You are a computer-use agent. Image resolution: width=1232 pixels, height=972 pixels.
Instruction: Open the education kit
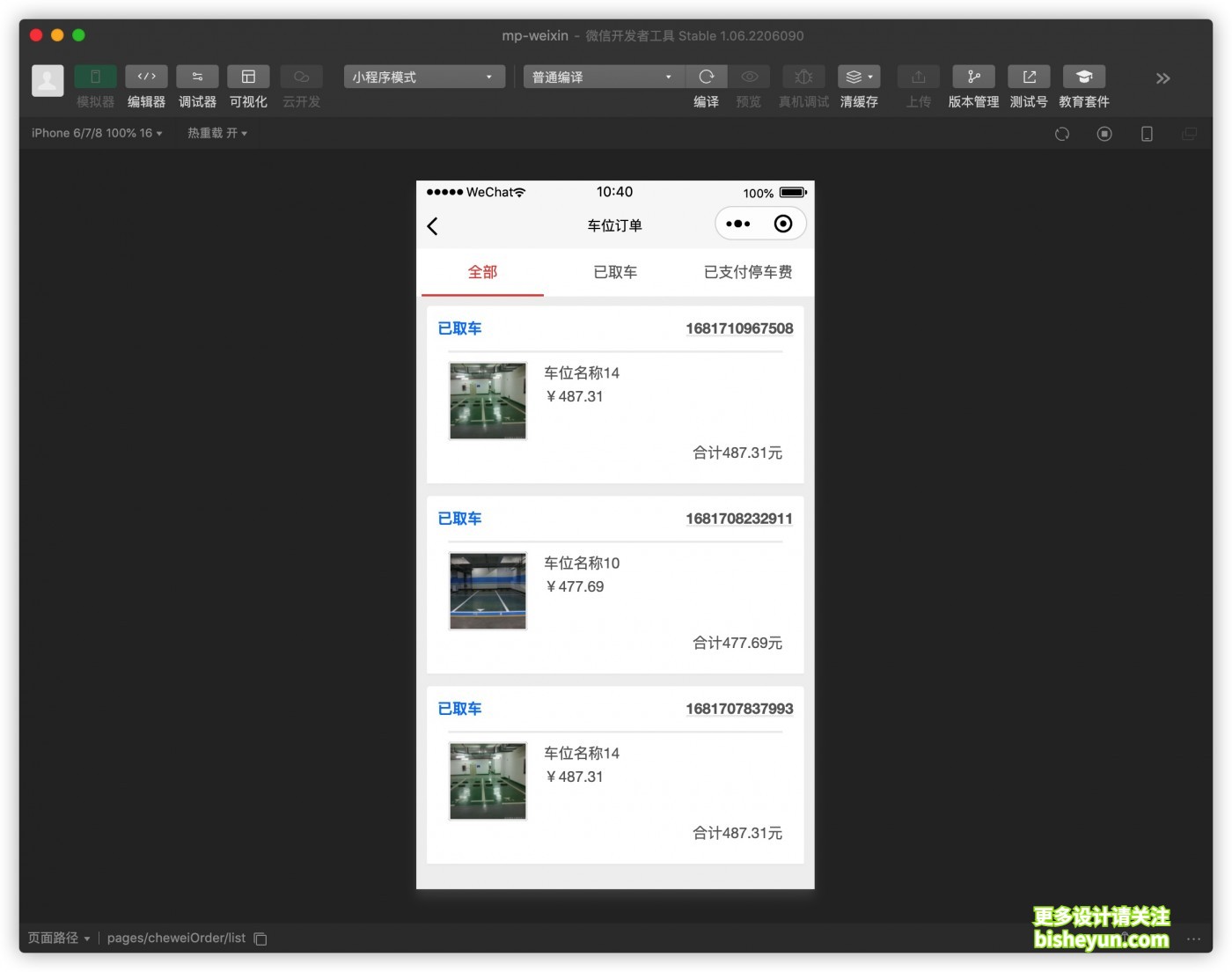pyautogui.click(x=1083, y=77)
